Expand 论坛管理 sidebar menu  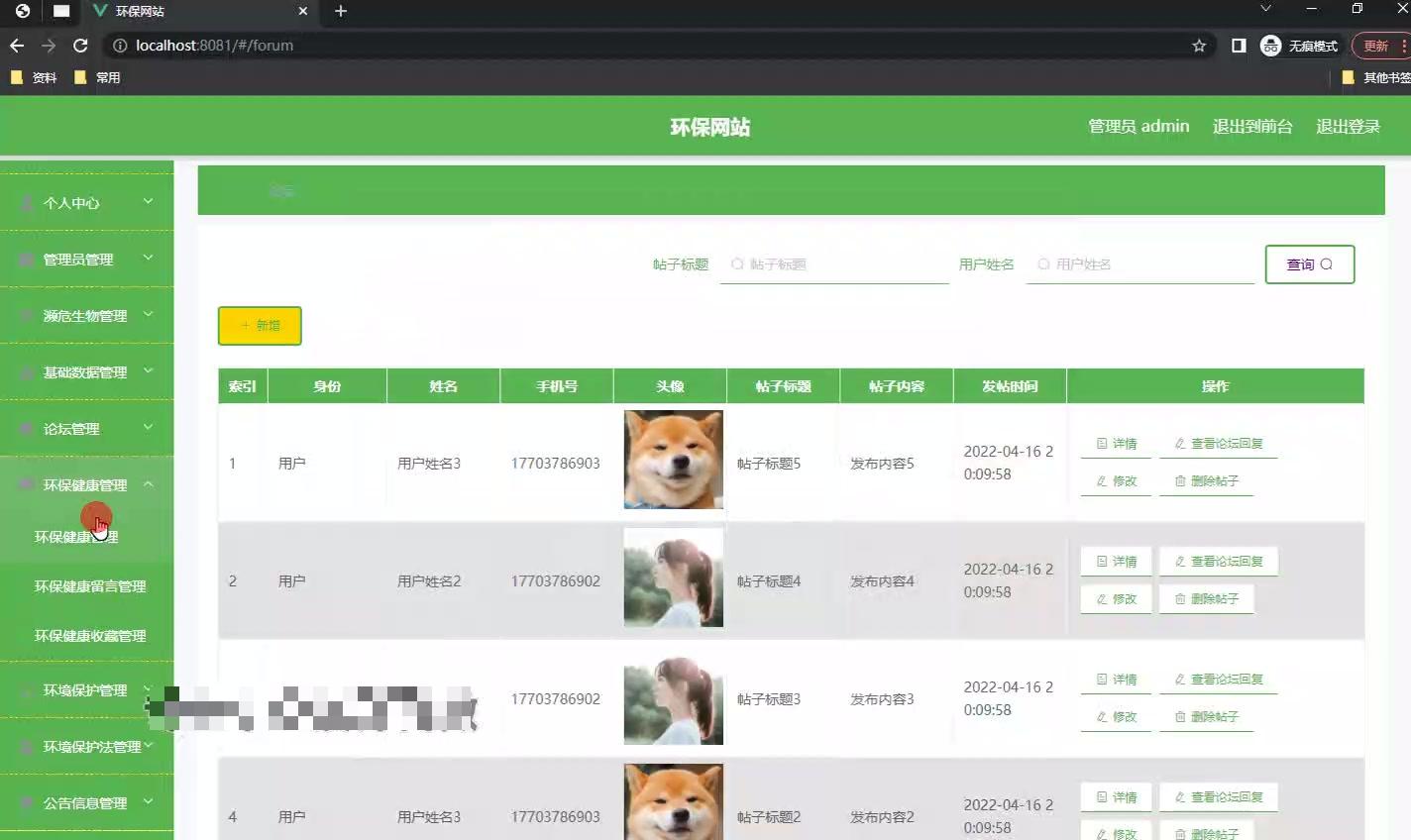[x=87, y=428]
